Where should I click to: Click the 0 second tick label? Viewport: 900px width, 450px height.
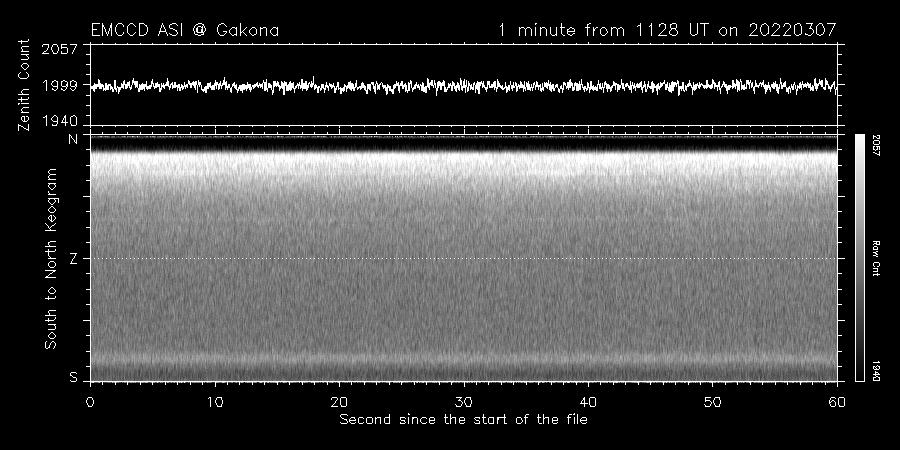[90, 402]
